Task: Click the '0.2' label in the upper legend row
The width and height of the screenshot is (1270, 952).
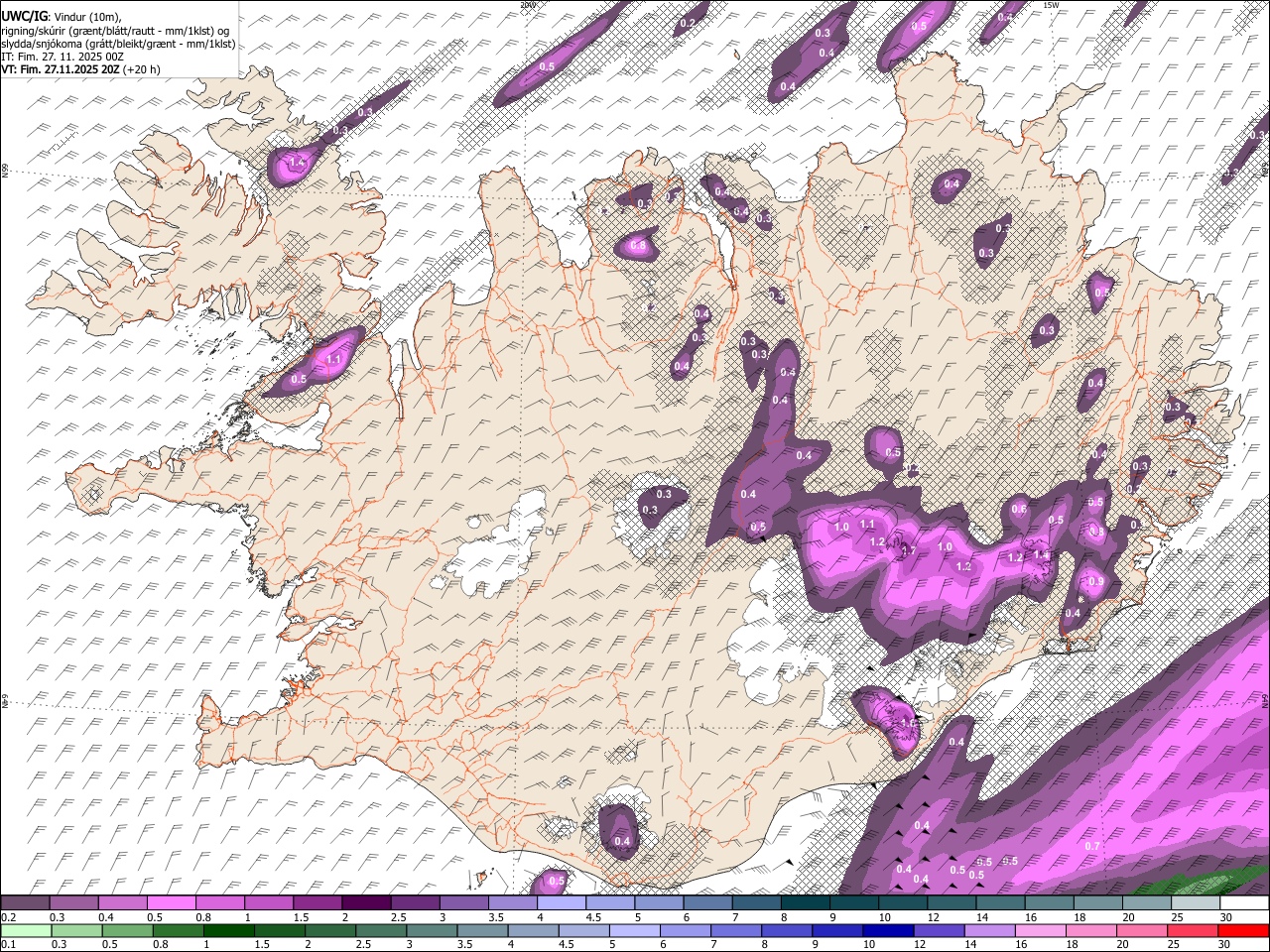Action: click(x=8, y=917)
